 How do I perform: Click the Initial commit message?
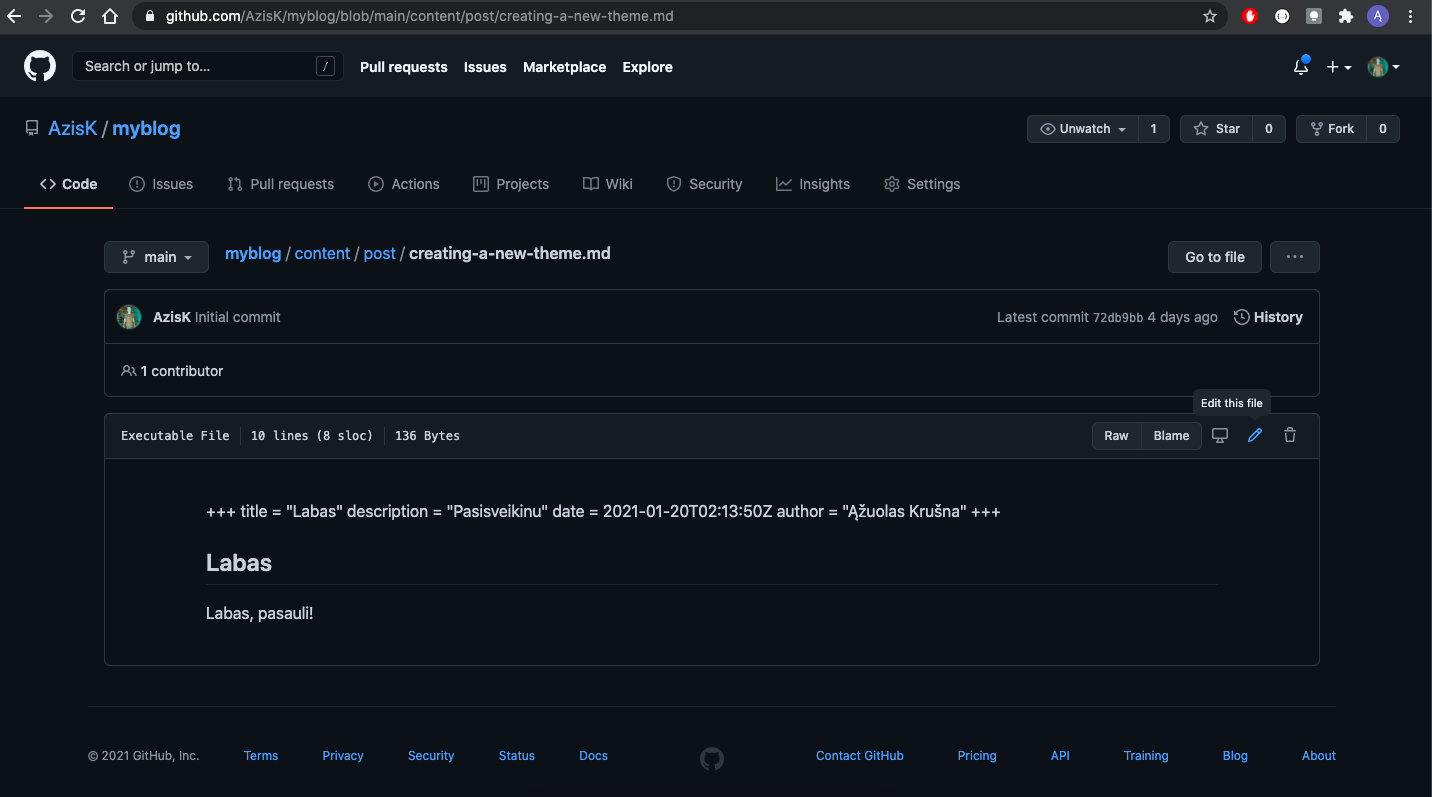point(238,317)
